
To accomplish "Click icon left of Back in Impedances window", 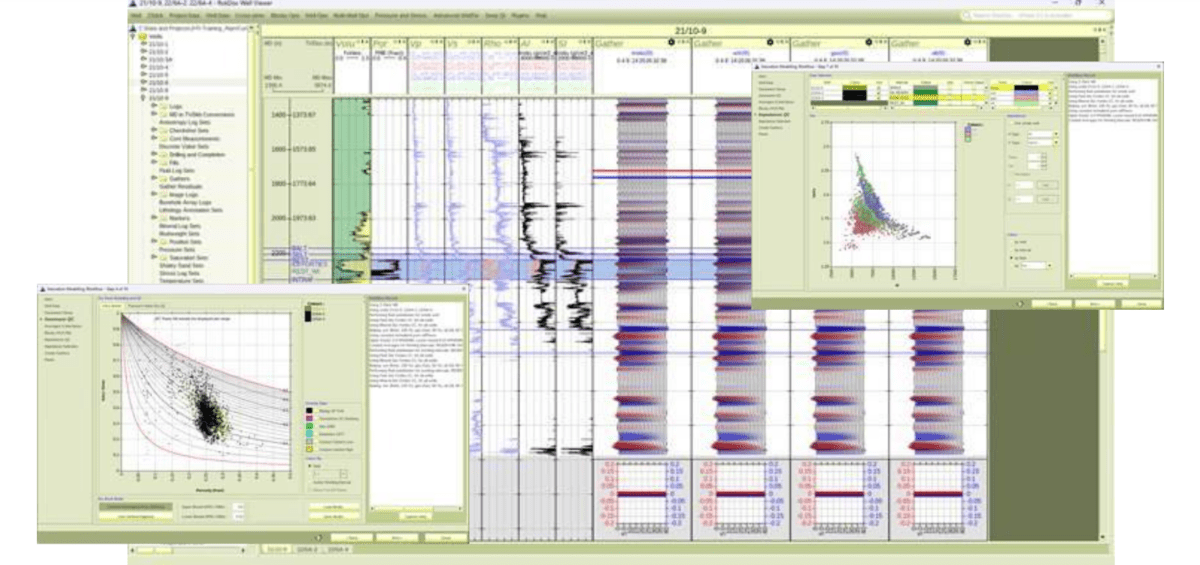I will pos(1020,303).
